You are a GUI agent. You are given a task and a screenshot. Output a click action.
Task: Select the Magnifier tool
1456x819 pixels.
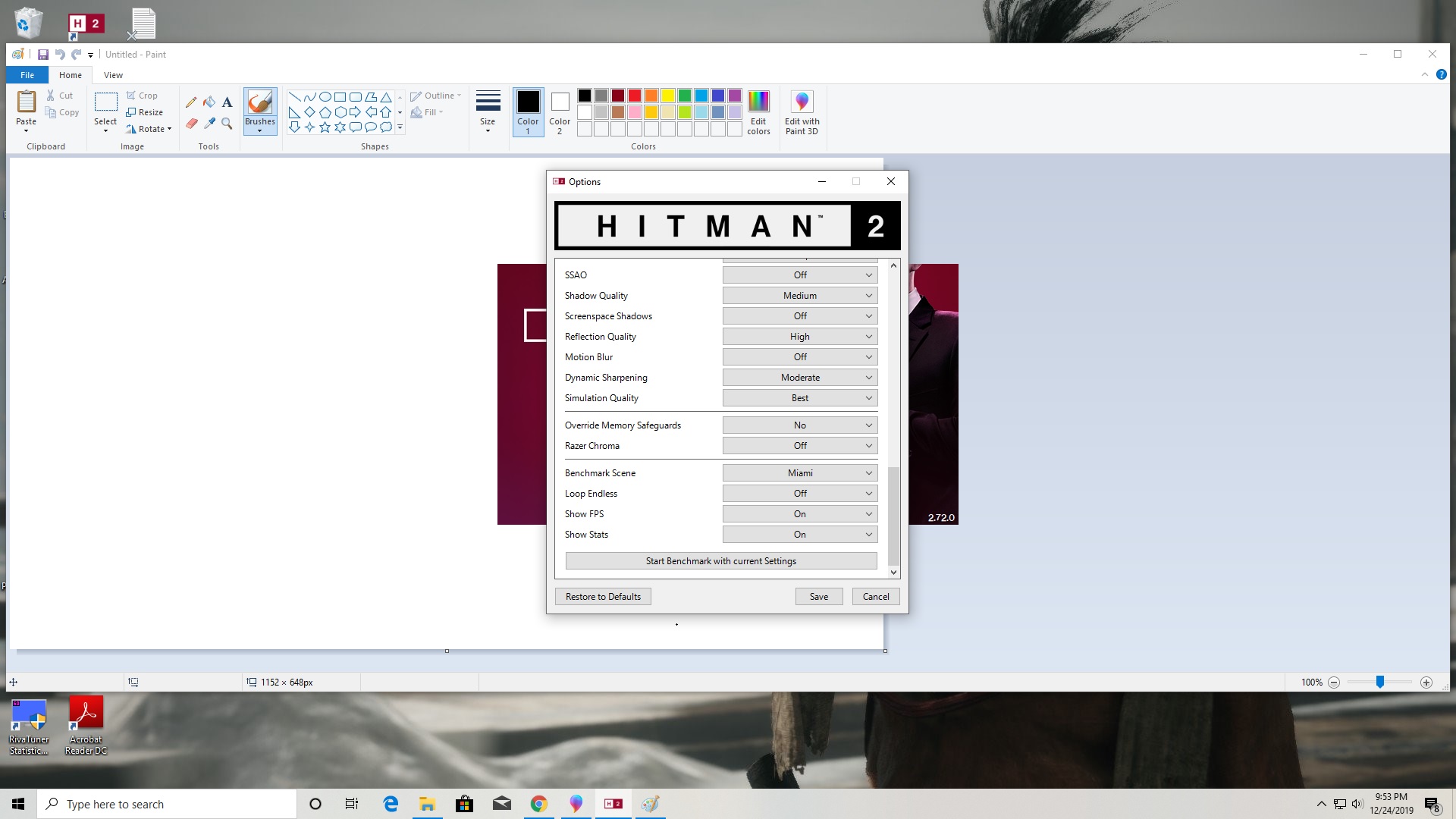pyautogui.click(x=227, y=123)
